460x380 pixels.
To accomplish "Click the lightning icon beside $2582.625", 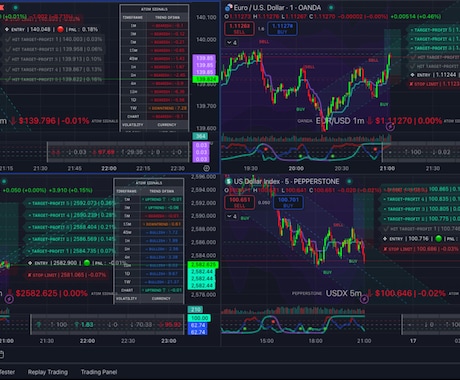I will coord(9,299).
